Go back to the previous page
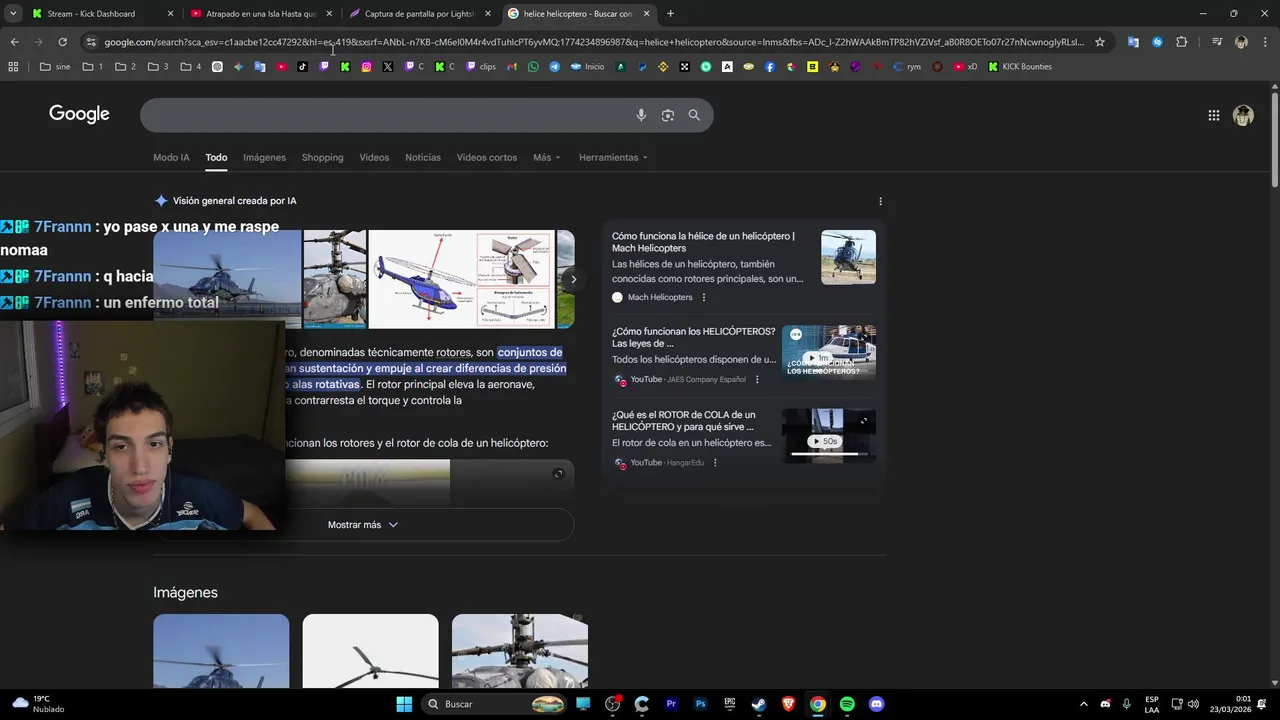Screen dimensions: 1280x720 tap(14, 42)
